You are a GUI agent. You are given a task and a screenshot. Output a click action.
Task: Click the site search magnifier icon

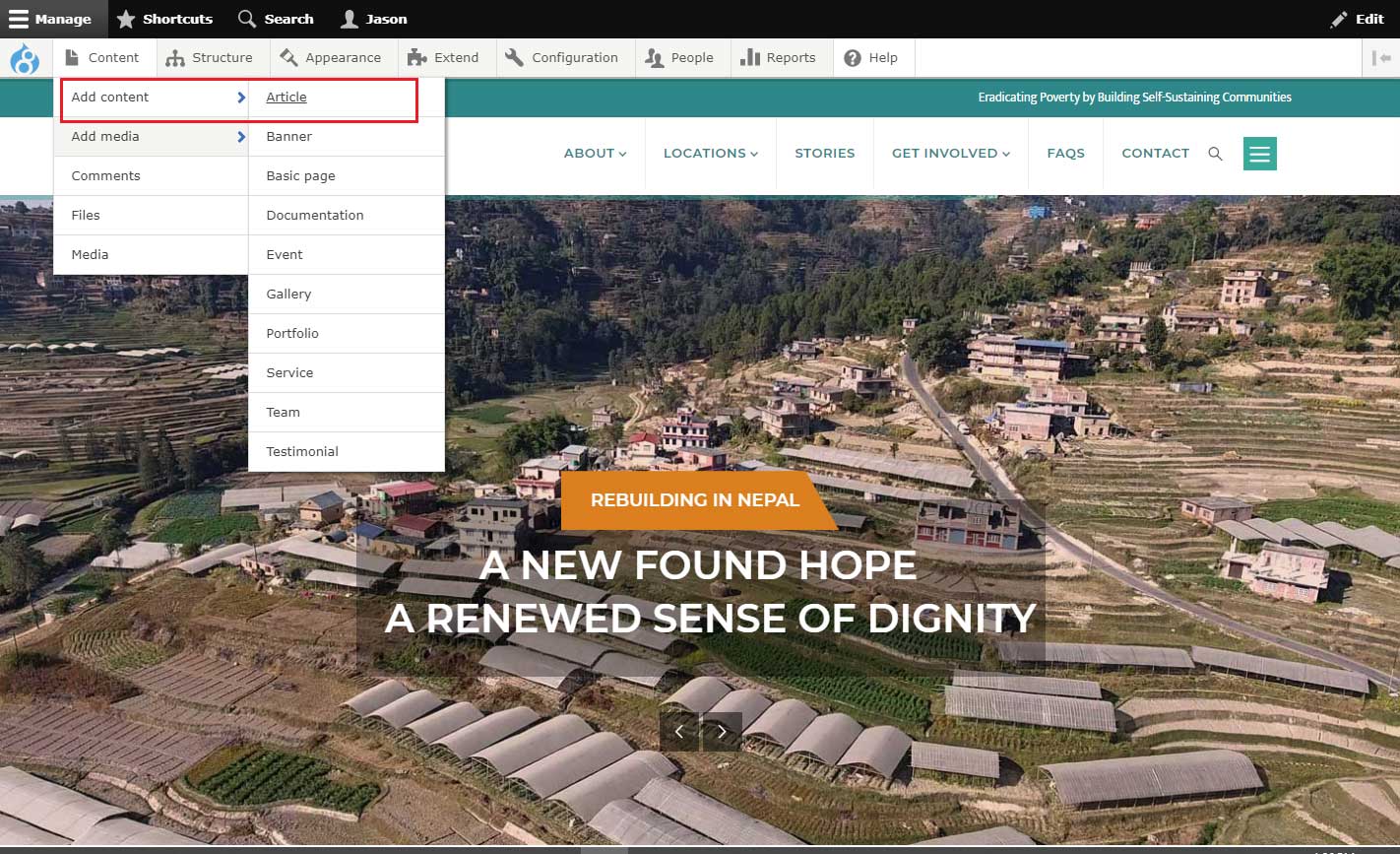(x=1215, y=154)
